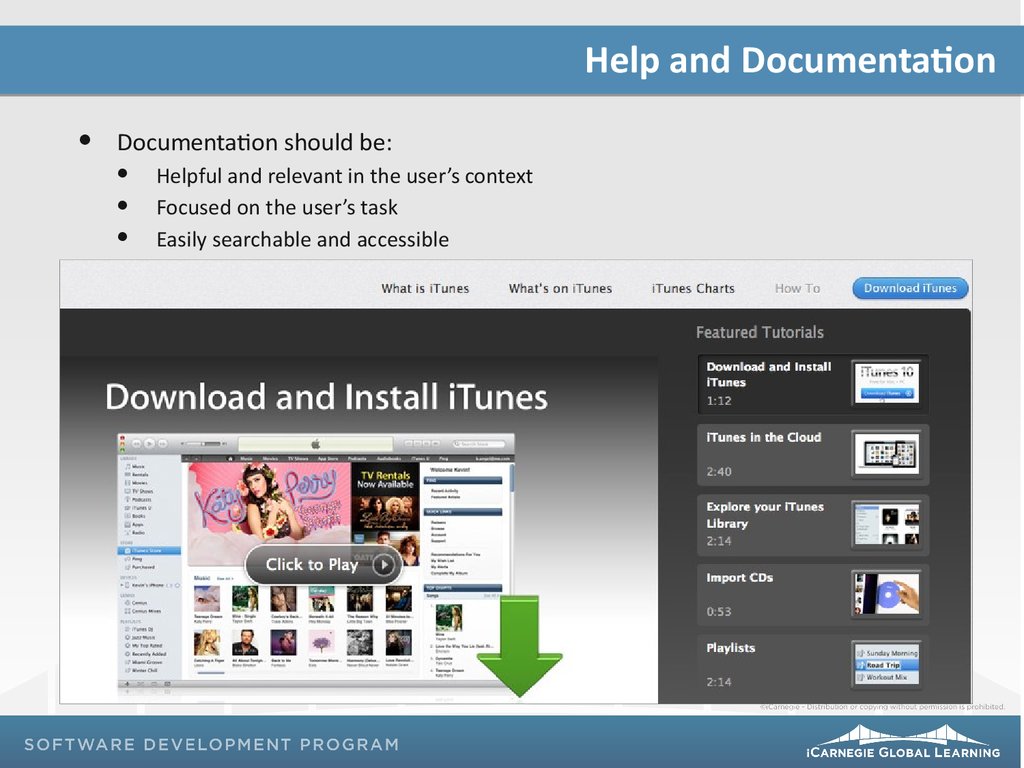
Task: Select the TV Shows tab in the store bar
Action: (x=298, y=458)
